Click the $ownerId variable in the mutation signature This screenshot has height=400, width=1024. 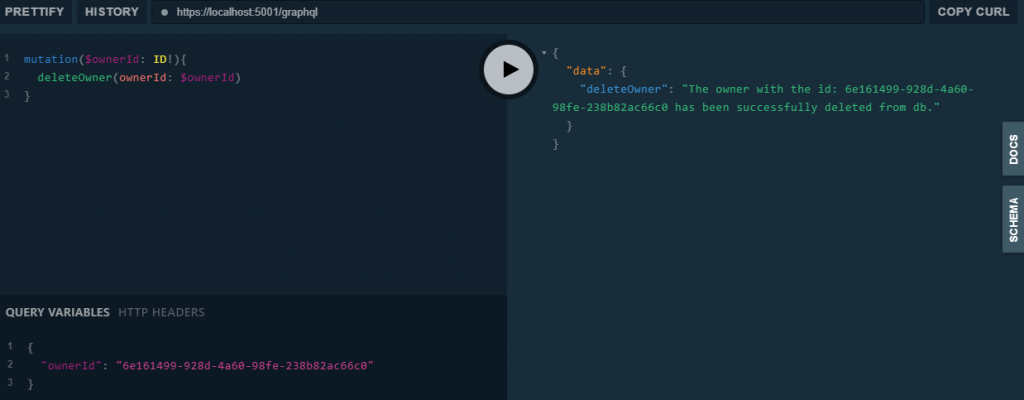pyautogui.click(x=112, y=59)
